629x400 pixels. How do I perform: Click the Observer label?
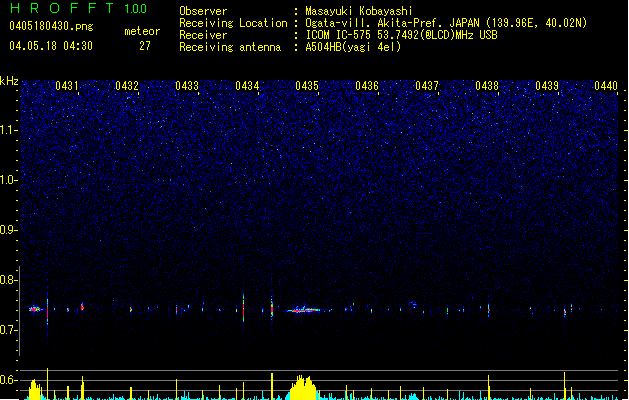203,11
